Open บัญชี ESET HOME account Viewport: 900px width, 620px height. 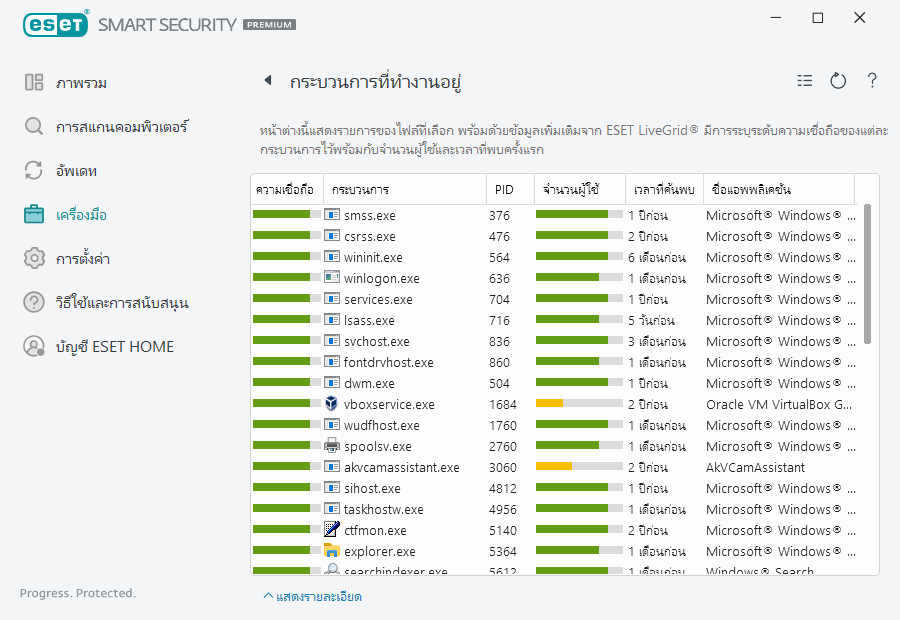pyautogui.click(x=114, y=347)
